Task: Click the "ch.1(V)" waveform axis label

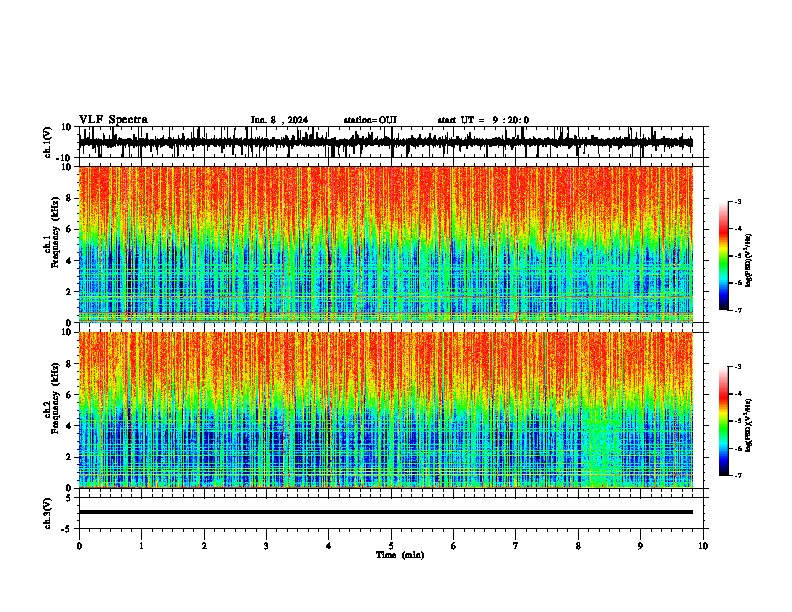Action: tap(48, 142)
